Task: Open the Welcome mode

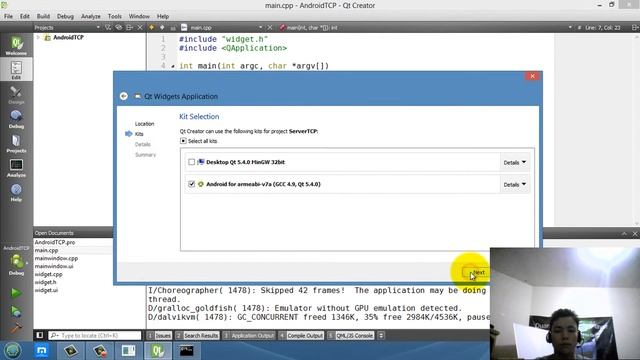Action: pyautogui.click(x=16, y=45)
